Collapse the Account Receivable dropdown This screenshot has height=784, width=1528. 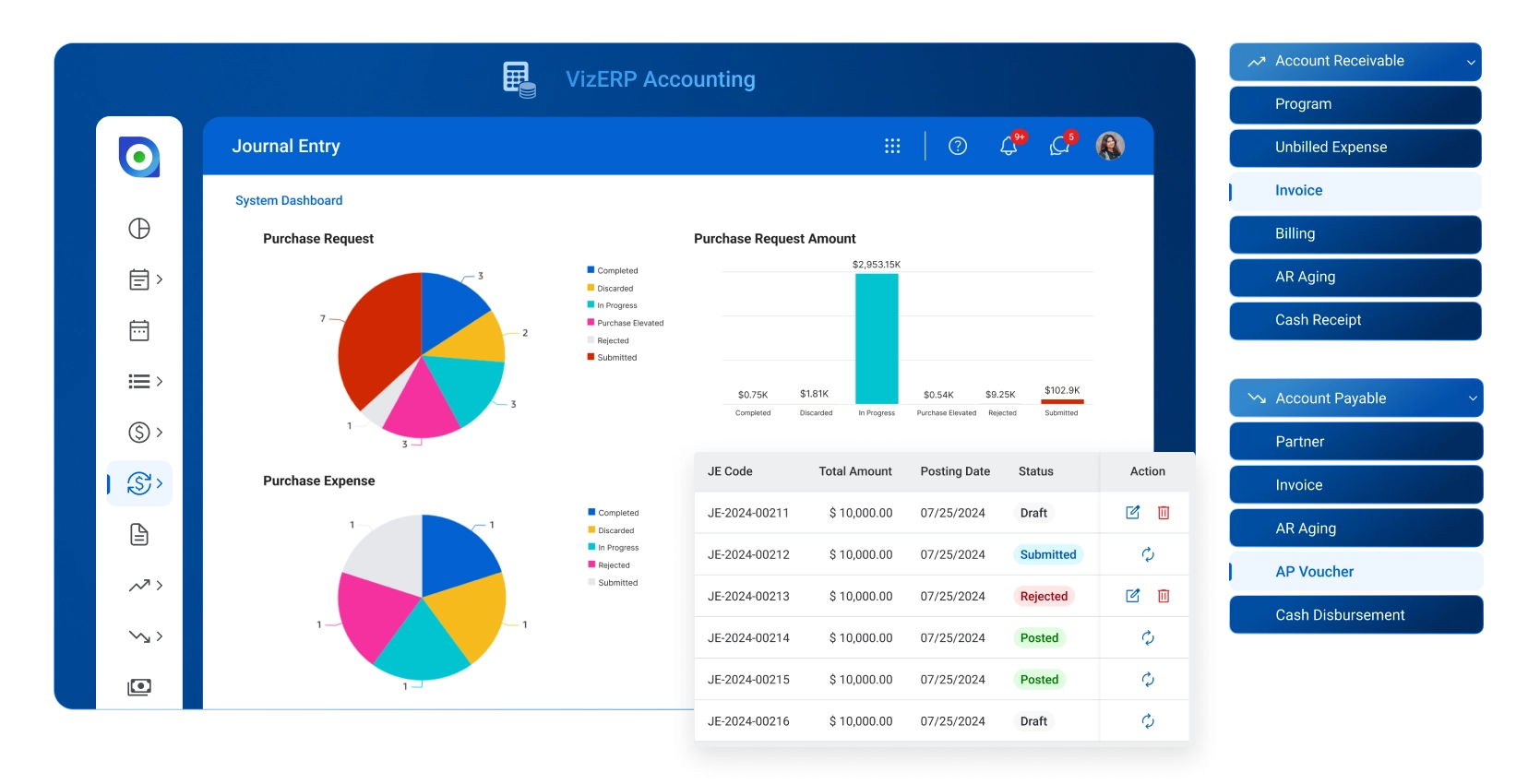click(x=1471, y=62)
